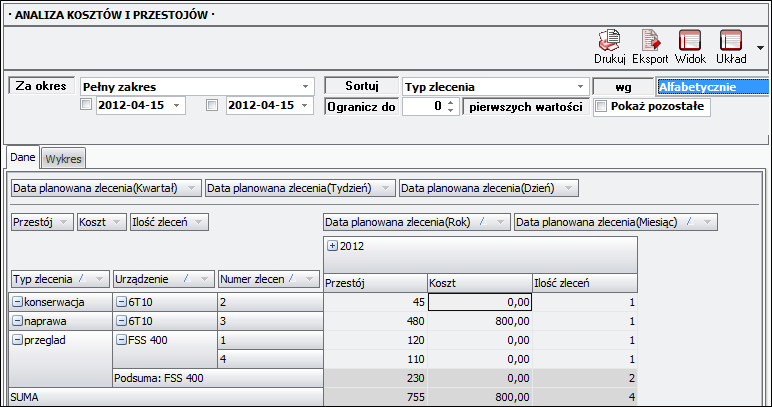The height and width of the screenshot is (407, 772).
Task: Enable the Pokaż pozostałe checkbox
Action: pyautogui.click(x=601, y=106)
